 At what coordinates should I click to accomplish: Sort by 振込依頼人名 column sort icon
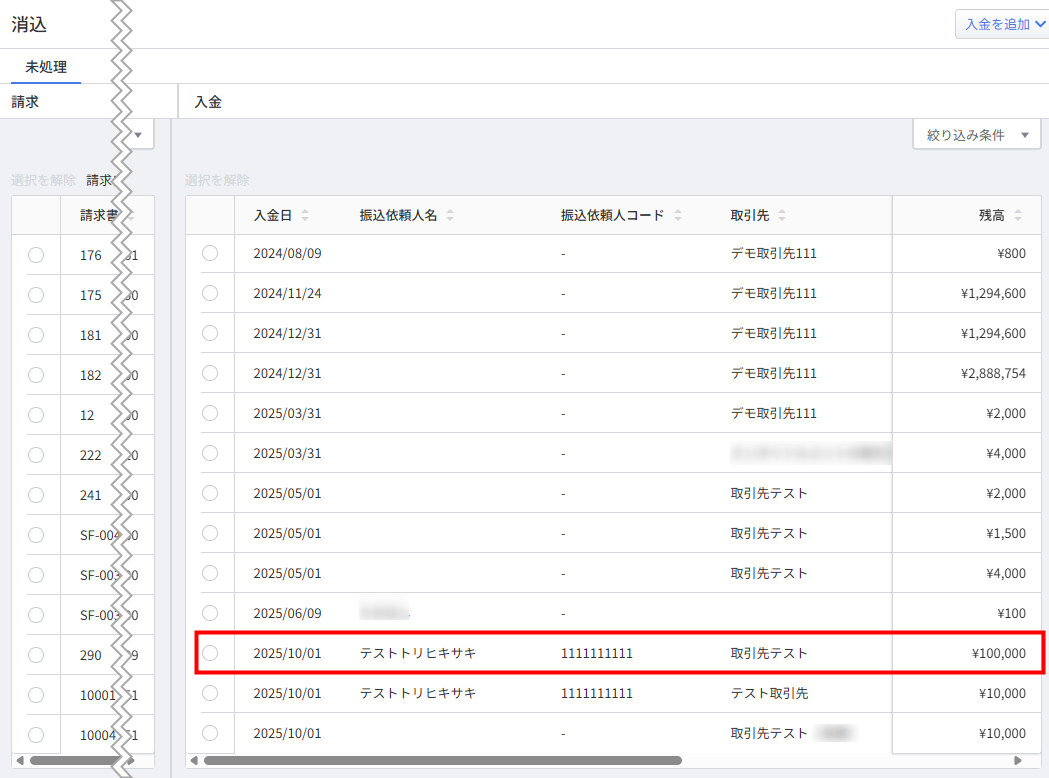tap(450, 215)
